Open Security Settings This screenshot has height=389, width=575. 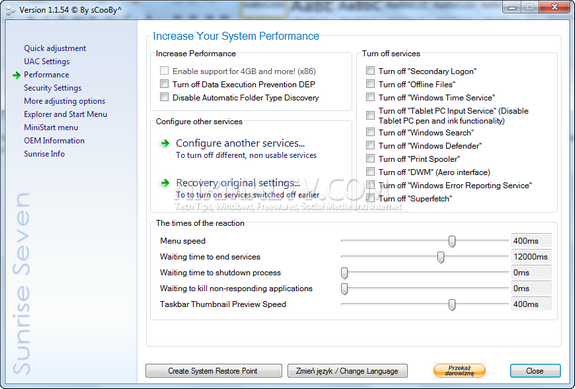click(52, 88)
